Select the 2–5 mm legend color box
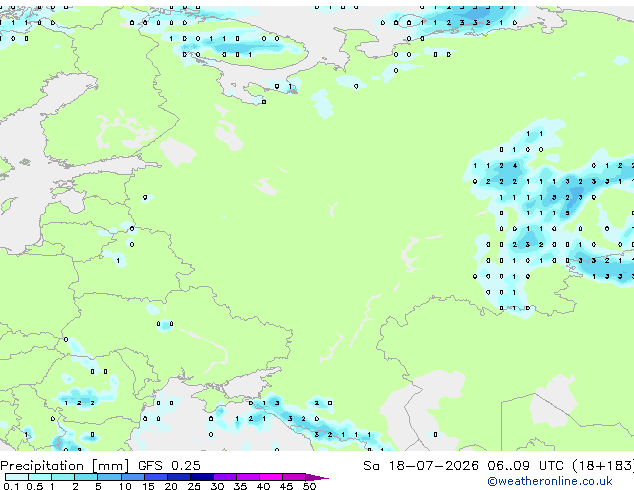This screenshot has width=634, height=490. (x=86, y=477)
